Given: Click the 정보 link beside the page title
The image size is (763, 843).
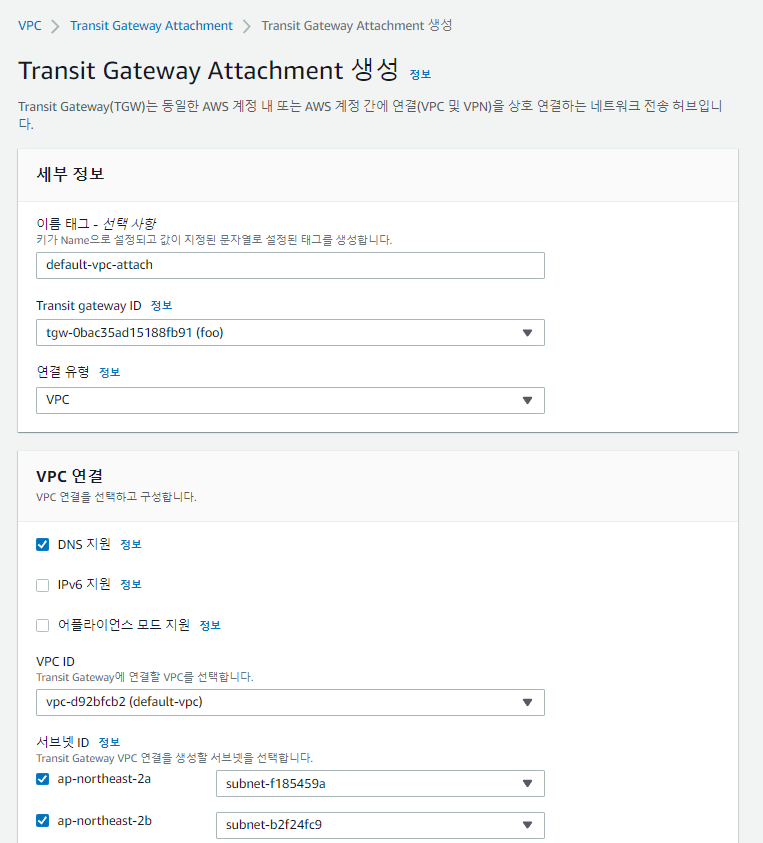Looking at the screenshot, I should pos(420,74).
